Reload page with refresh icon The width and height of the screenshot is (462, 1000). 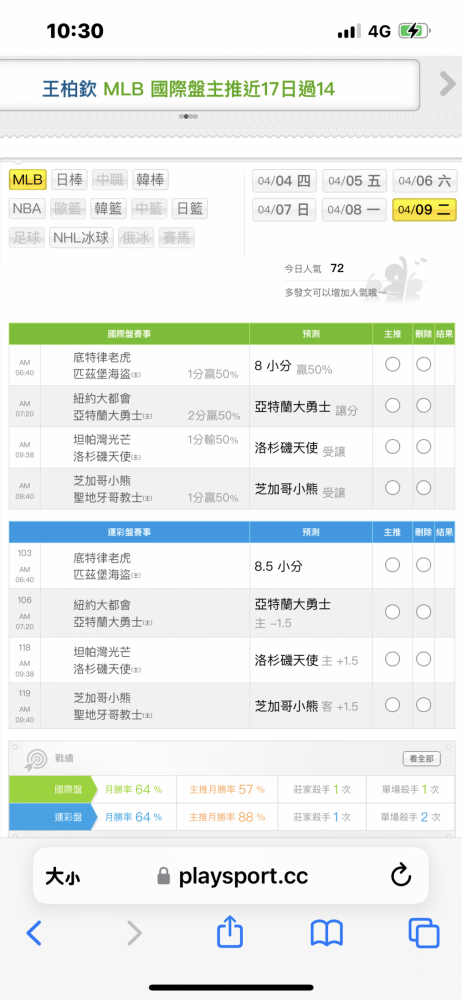[x=401, y=876]
